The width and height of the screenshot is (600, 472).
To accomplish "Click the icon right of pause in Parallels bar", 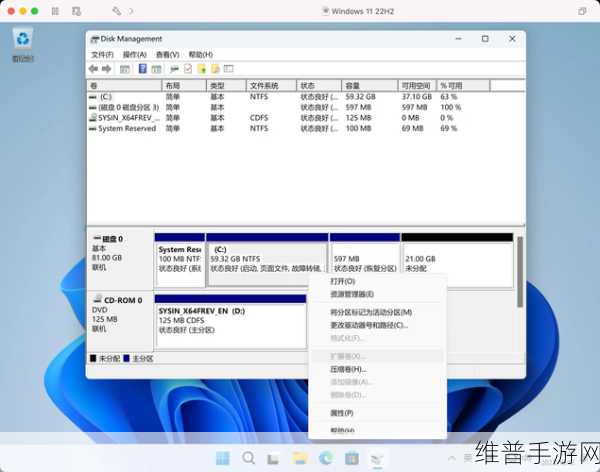I will click(77, 11).
